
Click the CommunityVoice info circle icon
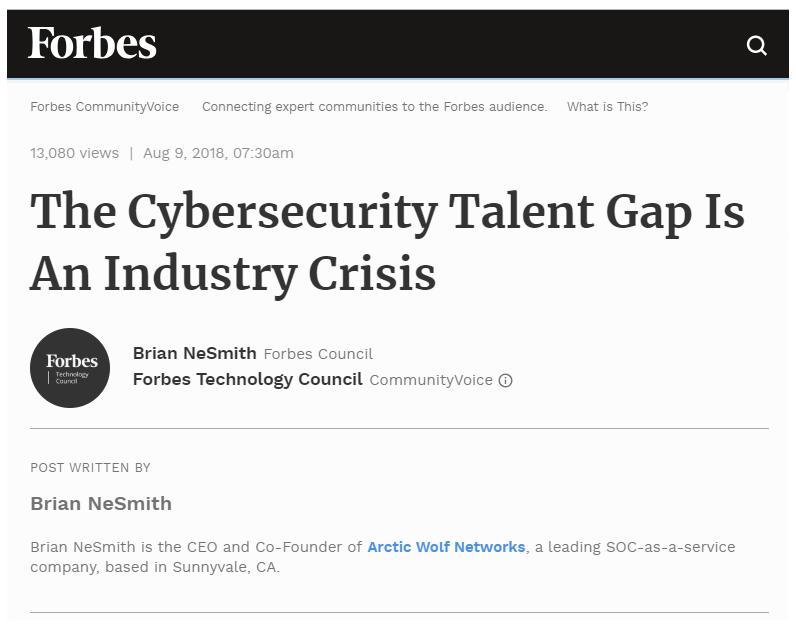point(505,380)
